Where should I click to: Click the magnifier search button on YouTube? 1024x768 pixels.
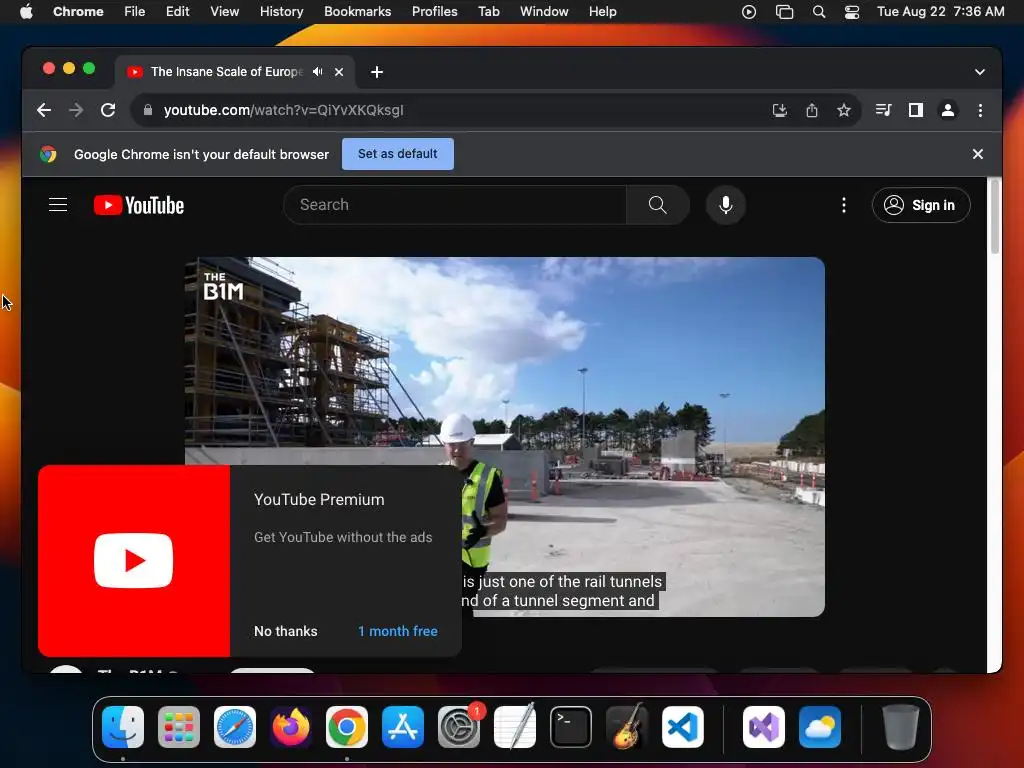(x=658, y=205)
